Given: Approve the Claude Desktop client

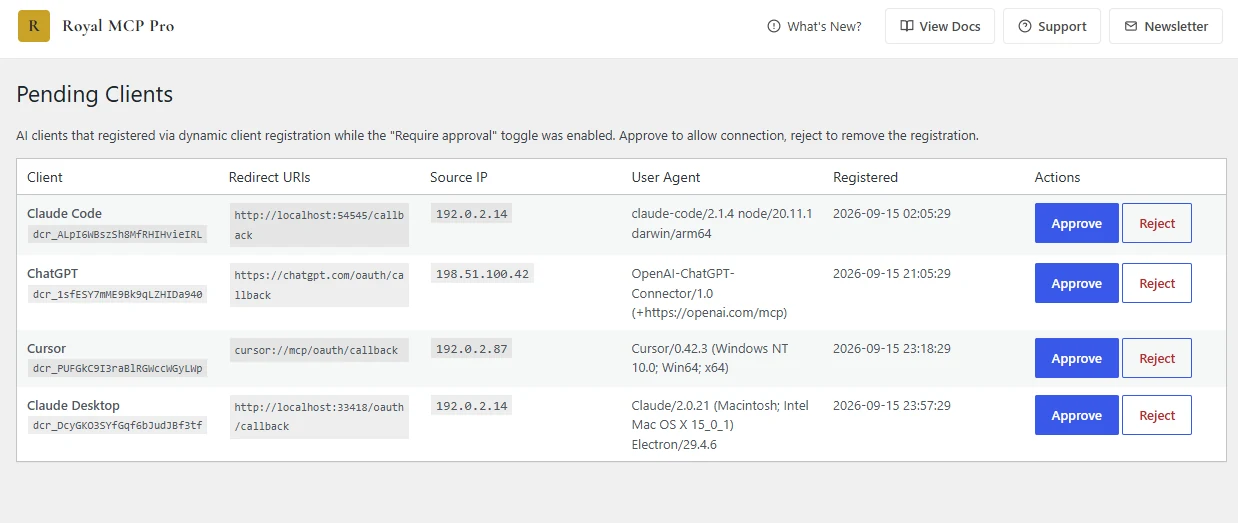Looking at the screenshot, I should 1076,415.
